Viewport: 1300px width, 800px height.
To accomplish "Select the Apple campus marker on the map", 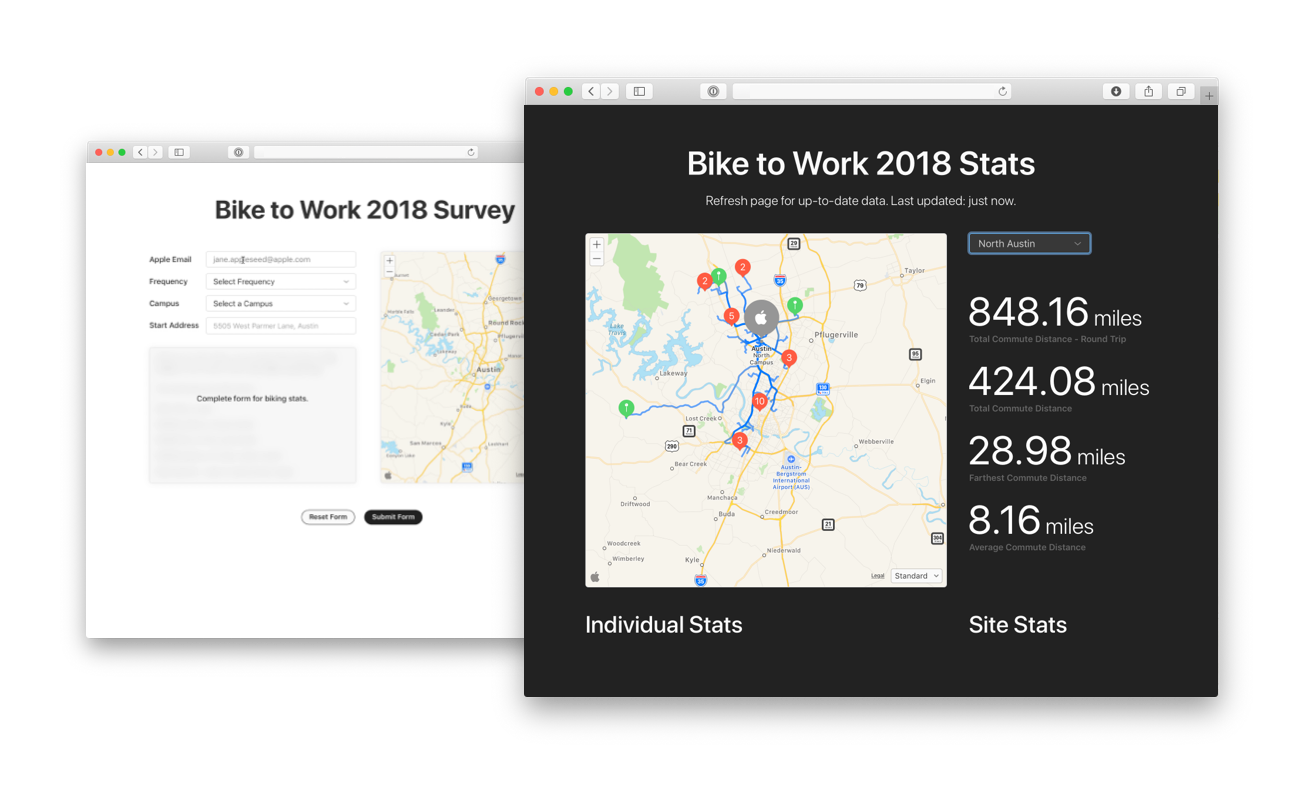I will click(x=761, y=318).
